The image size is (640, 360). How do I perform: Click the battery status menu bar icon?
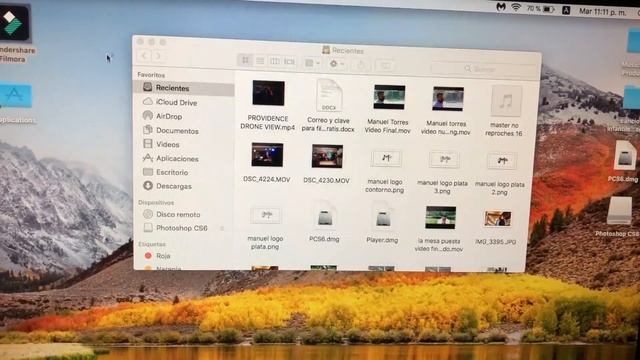coord(549,9)
